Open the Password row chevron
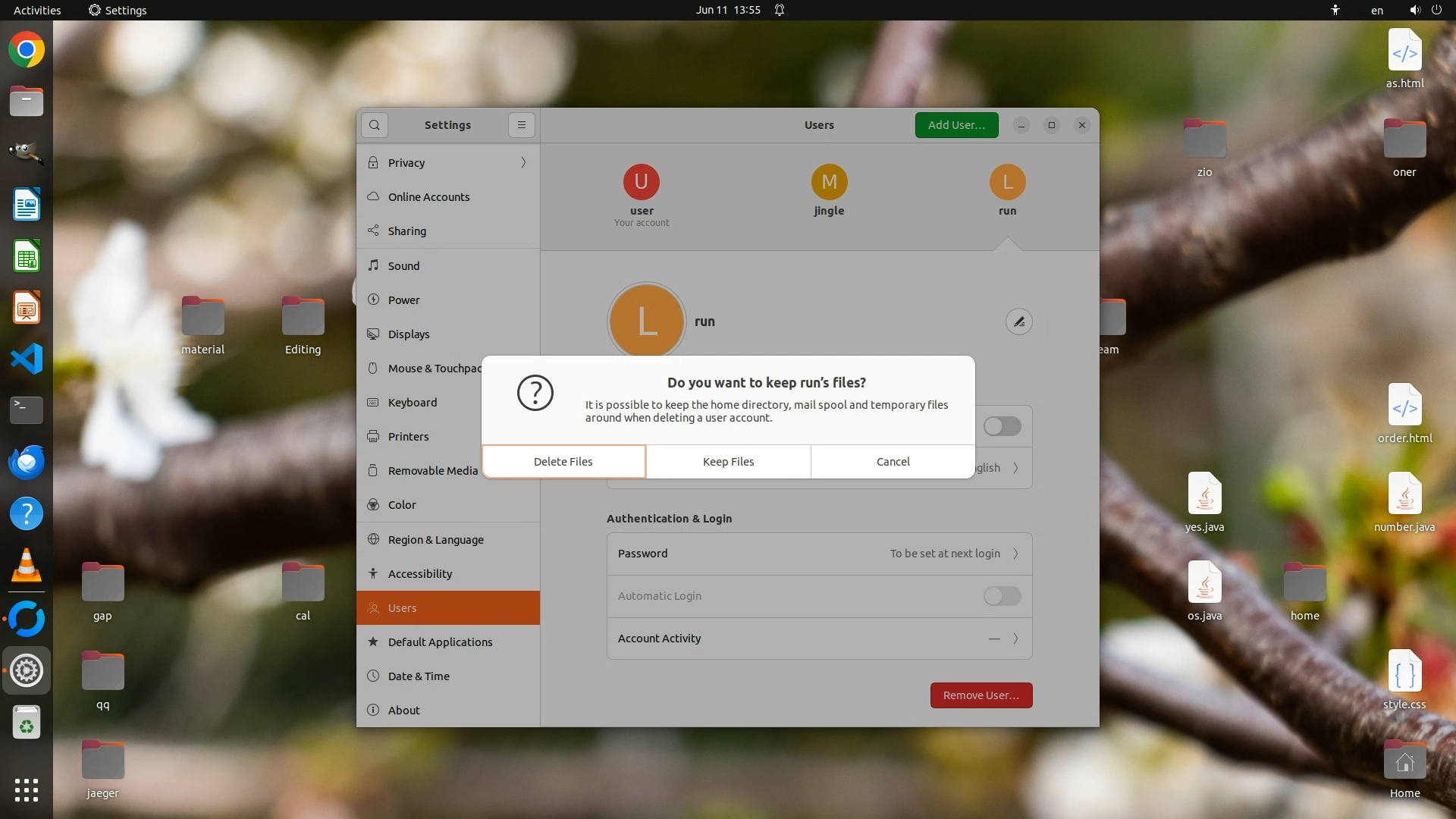The width and height of the screenshot is (1456, 819). tap(1015, 554)
